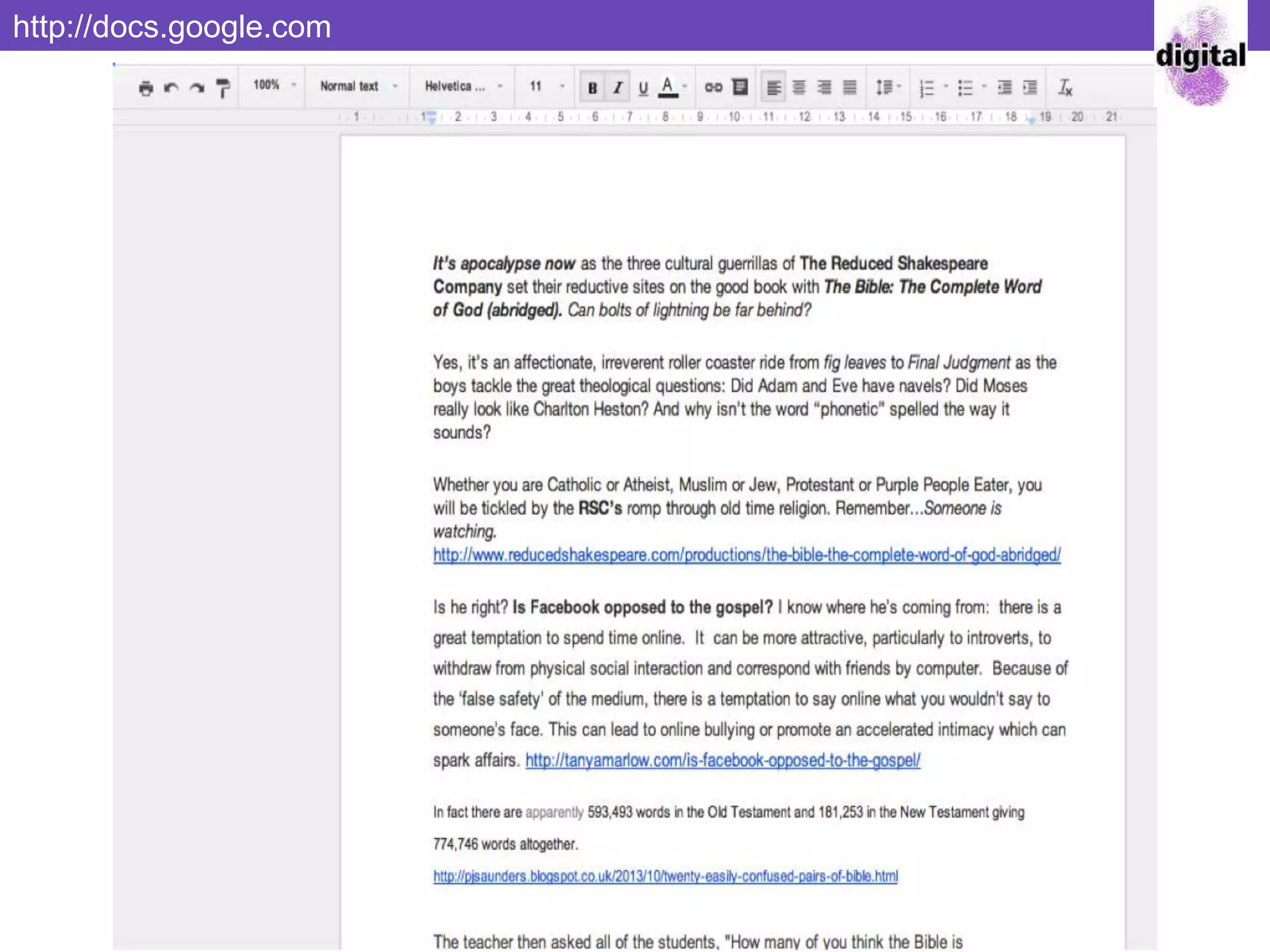The width and height of the screenshot is (1270, 952).
Task: Click the bulleted list icon
Action: (965, 88)
